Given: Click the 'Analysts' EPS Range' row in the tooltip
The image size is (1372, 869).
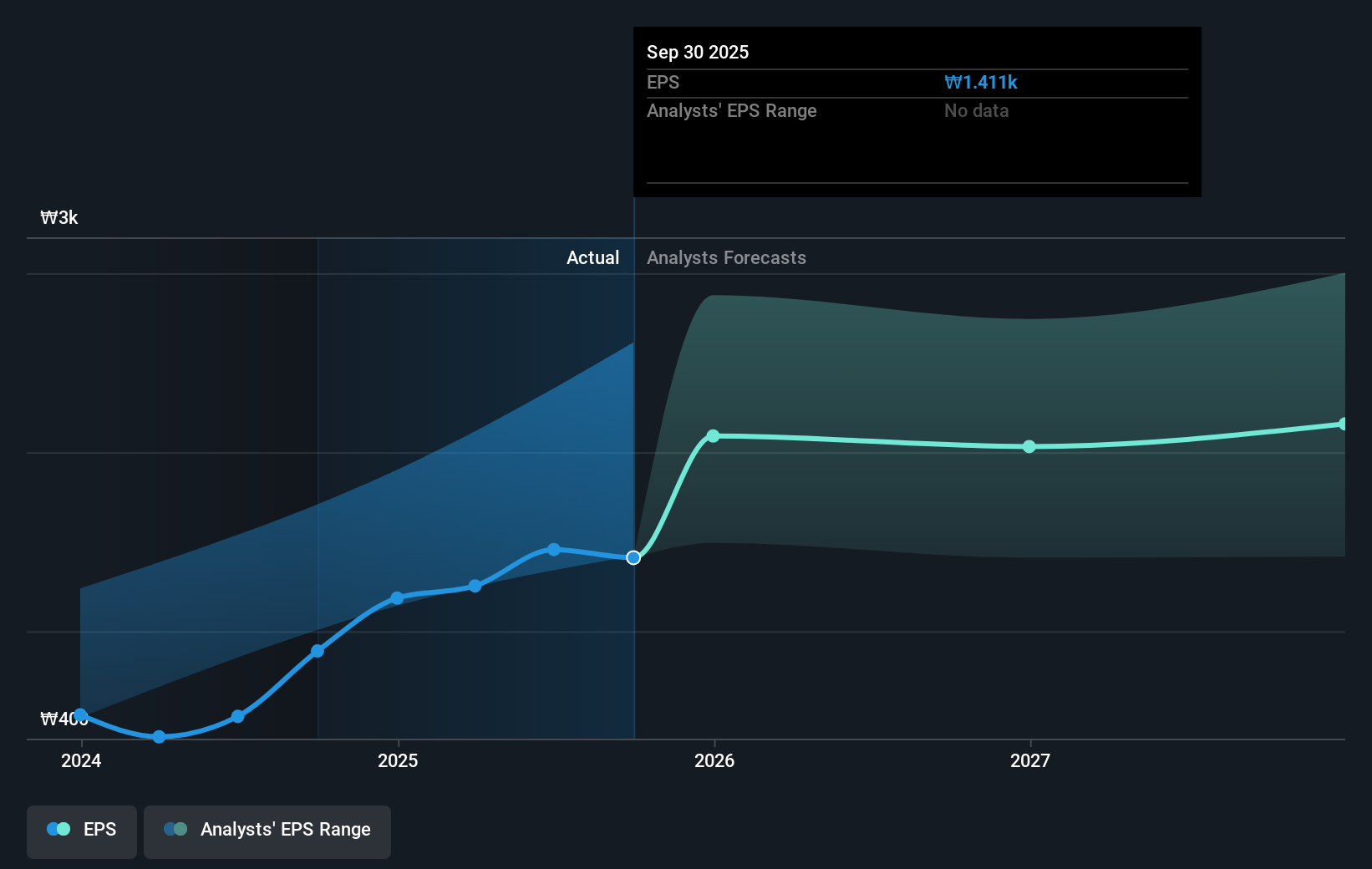Looking at the screenshot, I should (x=917, y=111).
